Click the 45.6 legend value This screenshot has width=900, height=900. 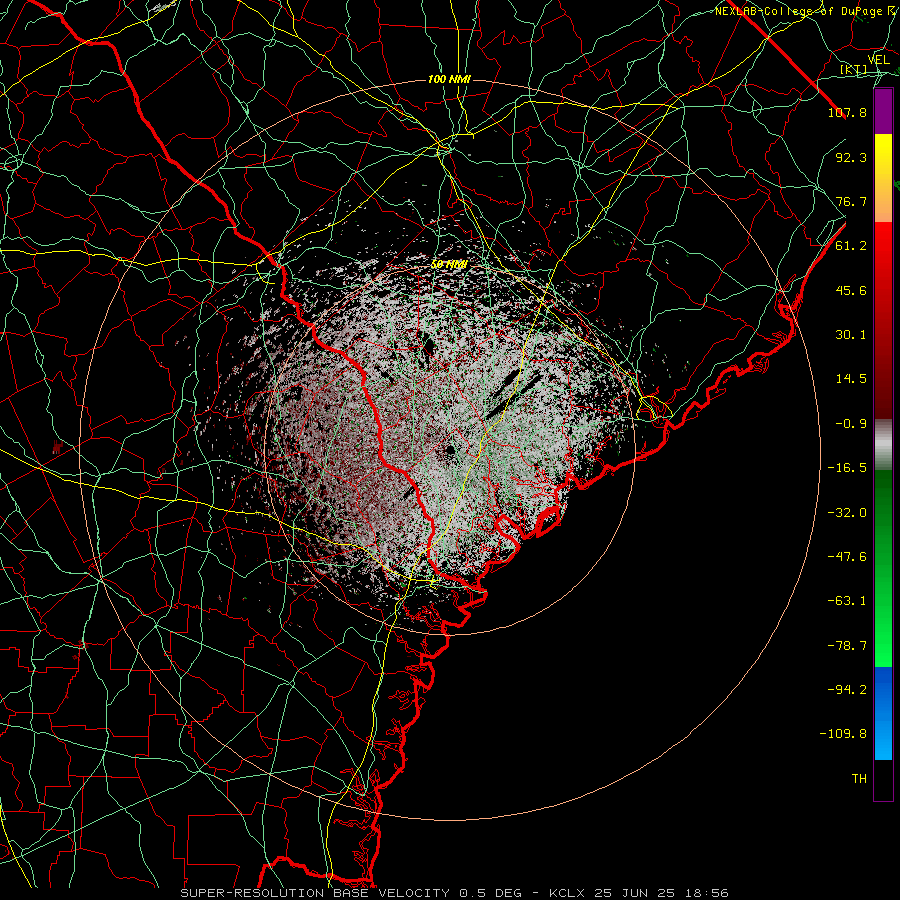[x=851, y=290]
